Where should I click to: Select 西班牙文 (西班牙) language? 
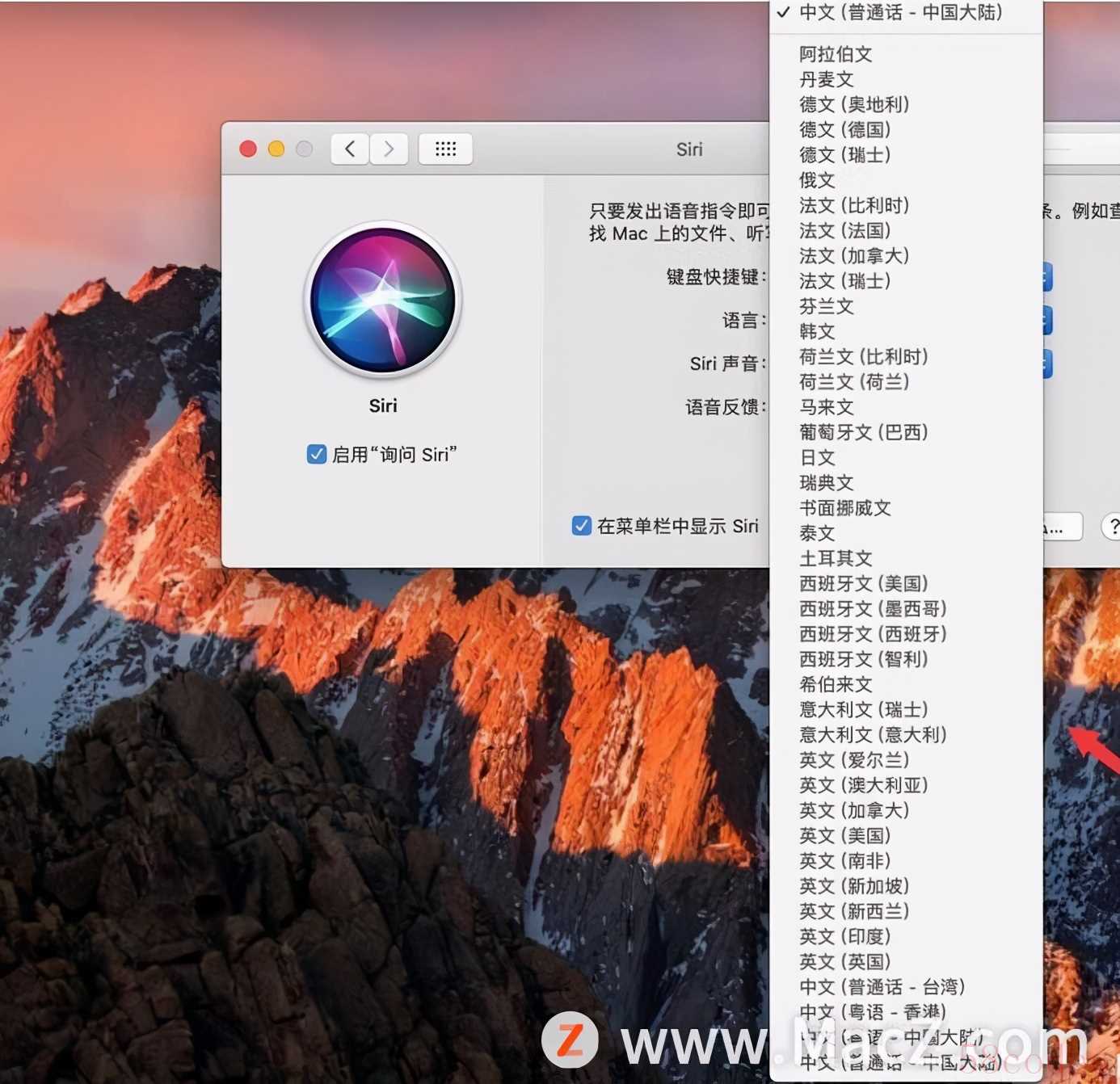click(x=907, y=634)
